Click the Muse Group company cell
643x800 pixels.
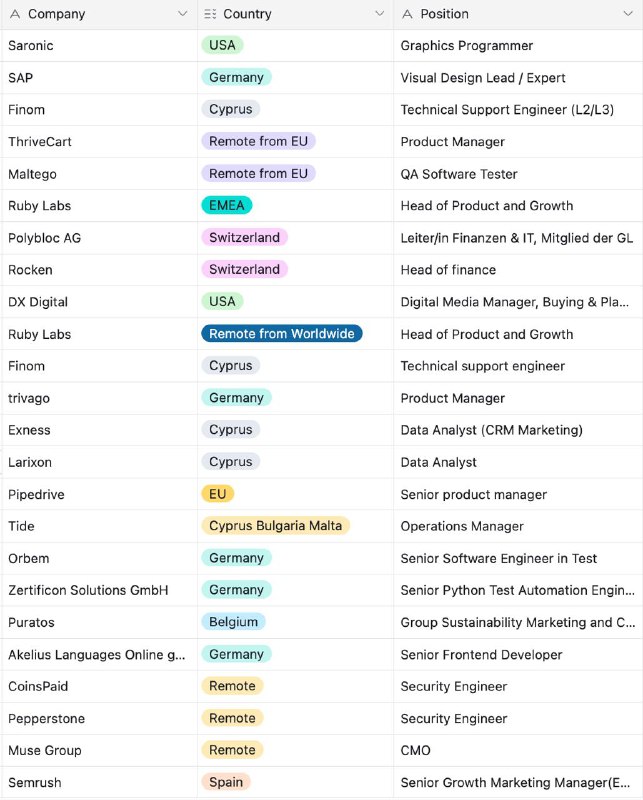point(99,751)
